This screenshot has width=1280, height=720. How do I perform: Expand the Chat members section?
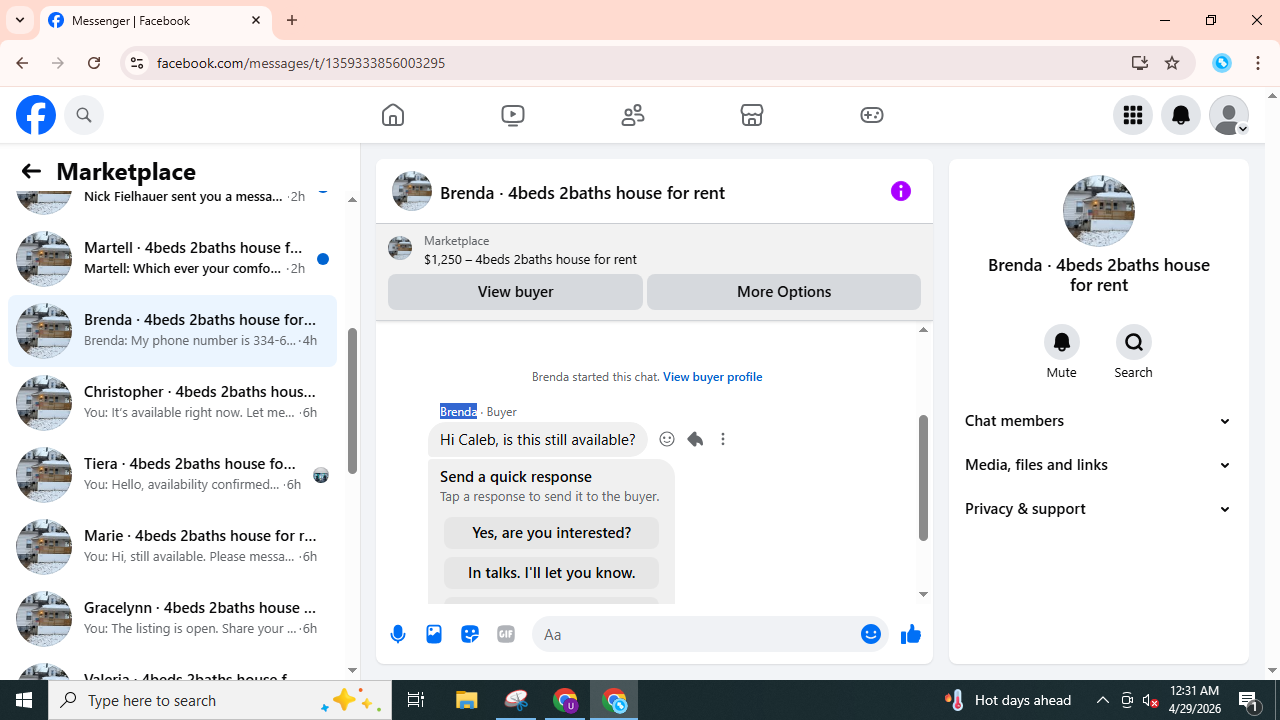tap(1098, 421)
